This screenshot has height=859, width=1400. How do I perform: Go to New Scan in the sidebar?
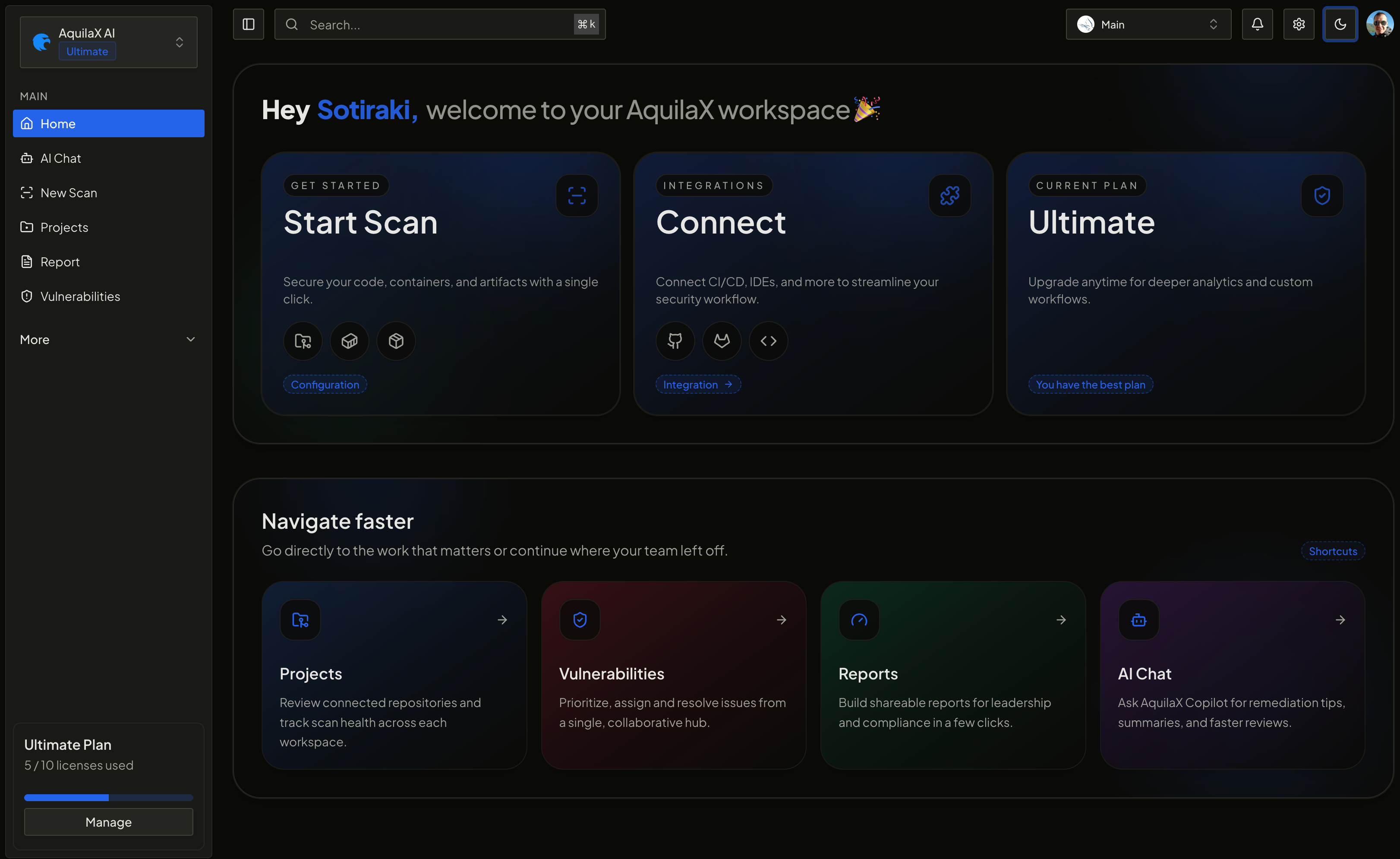point(69,193)
